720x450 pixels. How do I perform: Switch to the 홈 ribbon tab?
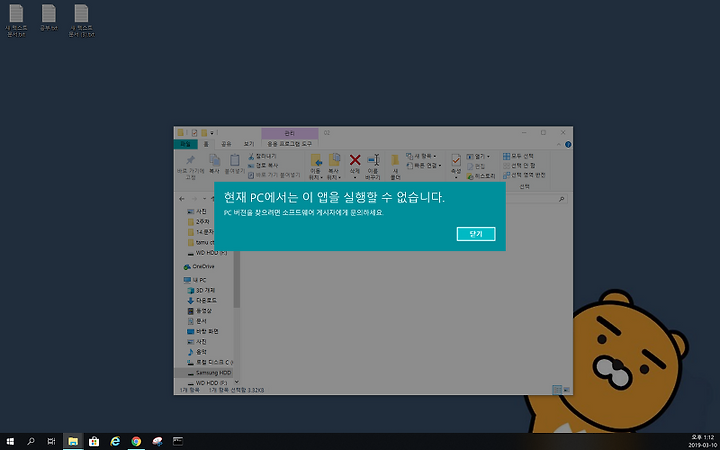click(x=206, y=144)
